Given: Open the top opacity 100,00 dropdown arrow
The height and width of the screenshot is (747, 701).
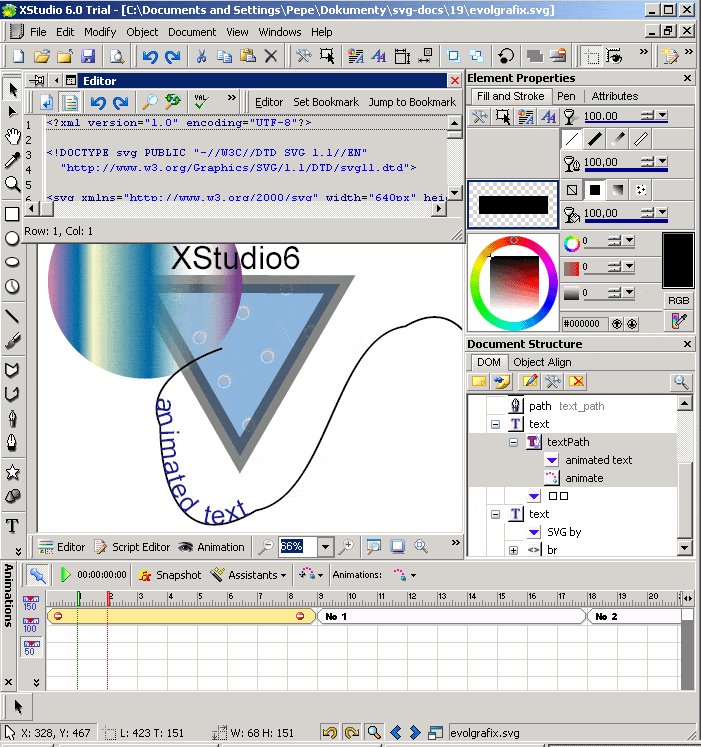Looking at the screenshot, I should point(662,115).
